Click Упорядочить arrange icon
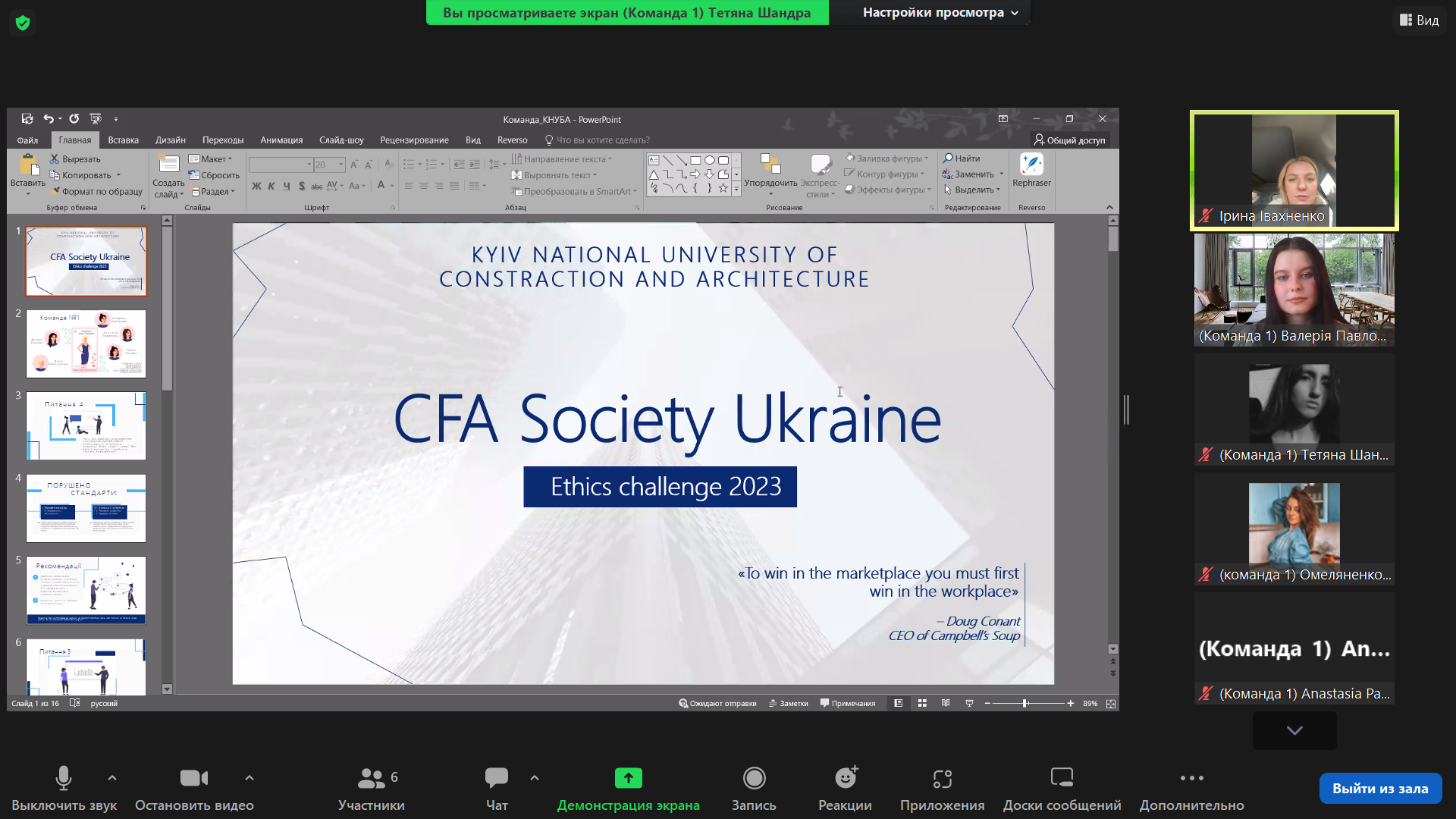 [x=770, y=165]
